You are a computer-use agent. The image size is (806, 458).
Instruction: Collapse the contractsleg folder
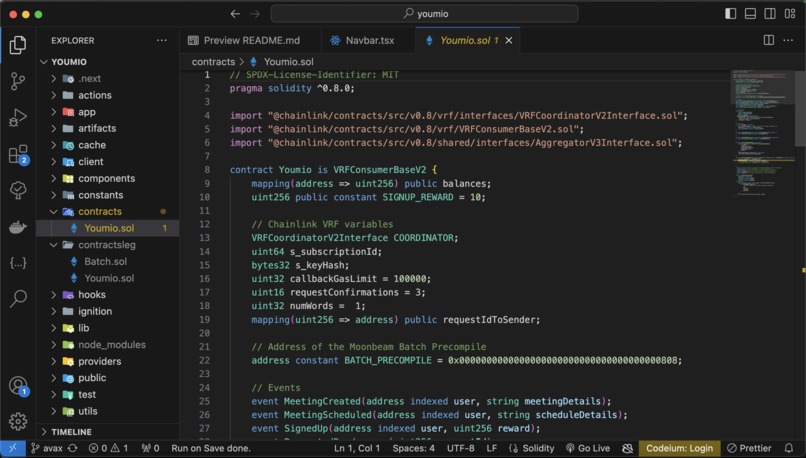[x=106, y=245]
